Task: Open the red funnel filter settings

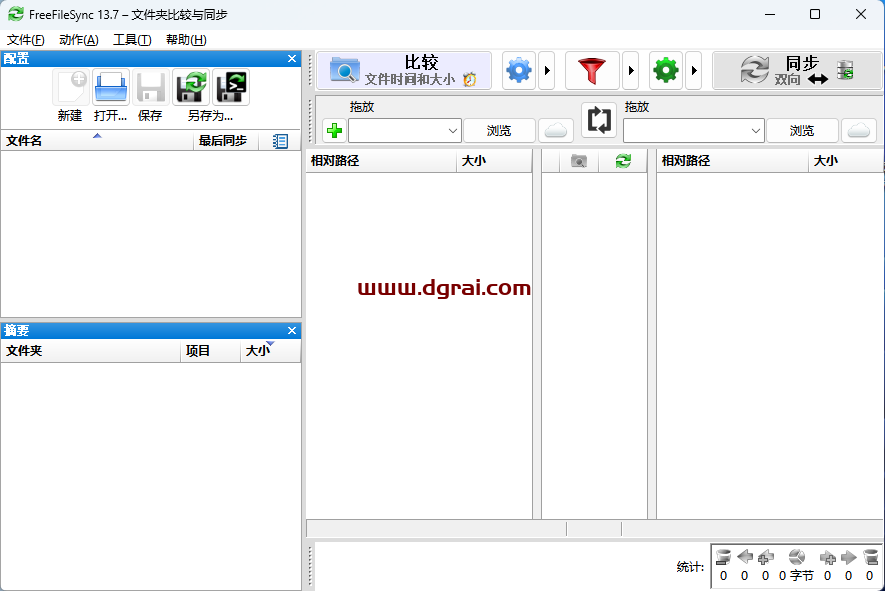Action: tap(592, 71)
